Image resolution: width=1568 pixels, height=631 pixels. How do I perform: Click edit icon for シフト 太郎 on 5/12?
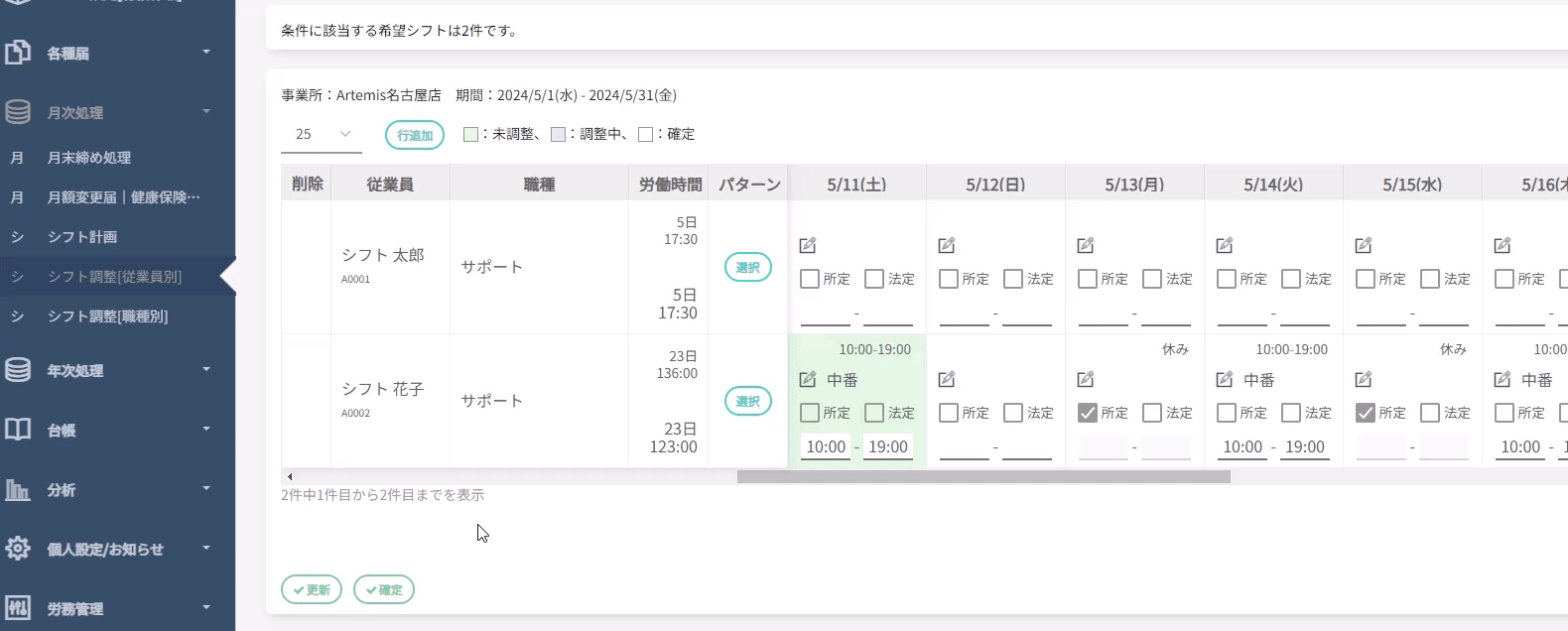pos(947,245)
